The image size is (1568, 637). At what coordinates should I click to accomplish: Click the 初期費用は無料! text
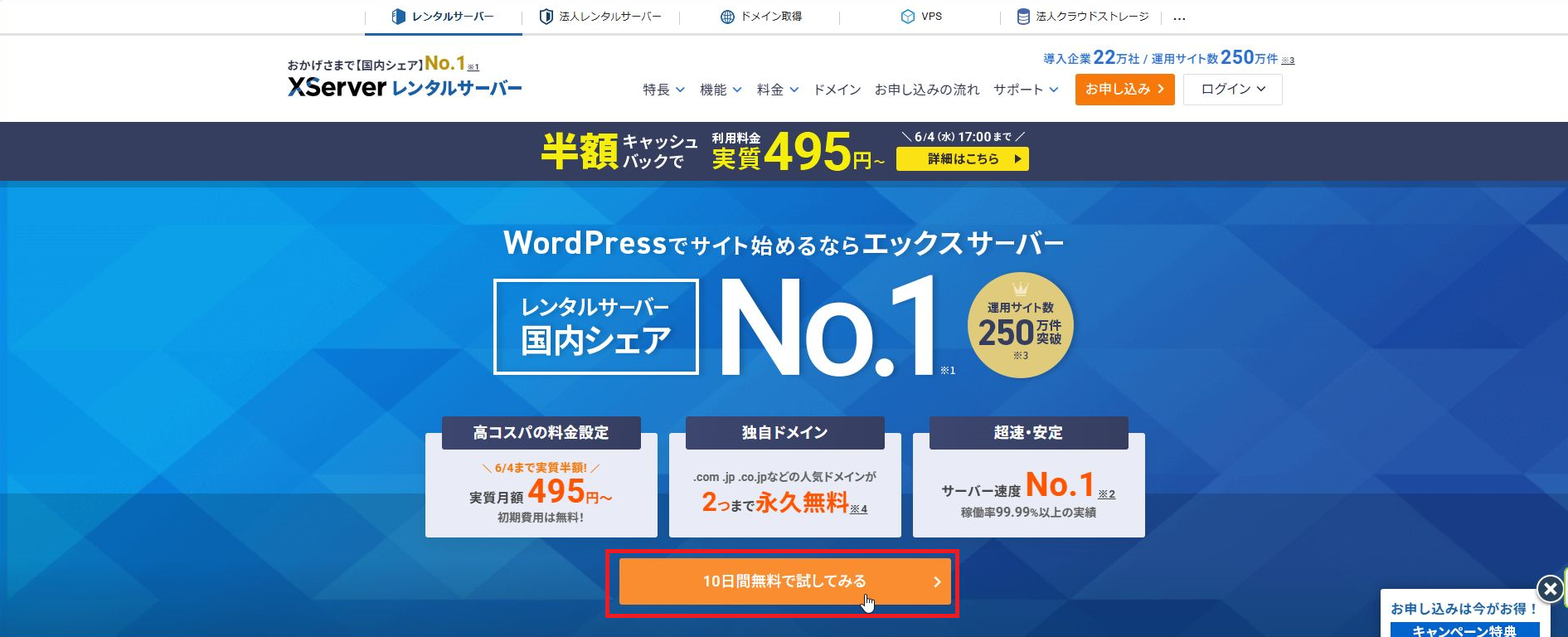coord(541,518)
